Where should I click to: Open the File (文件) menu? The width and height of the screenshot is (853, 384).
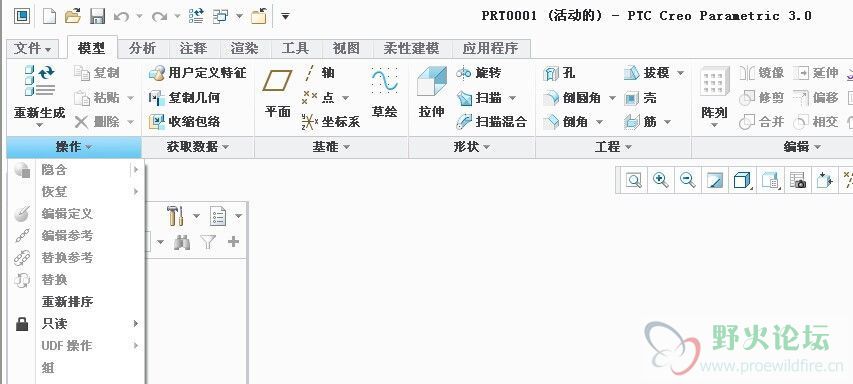33,48
